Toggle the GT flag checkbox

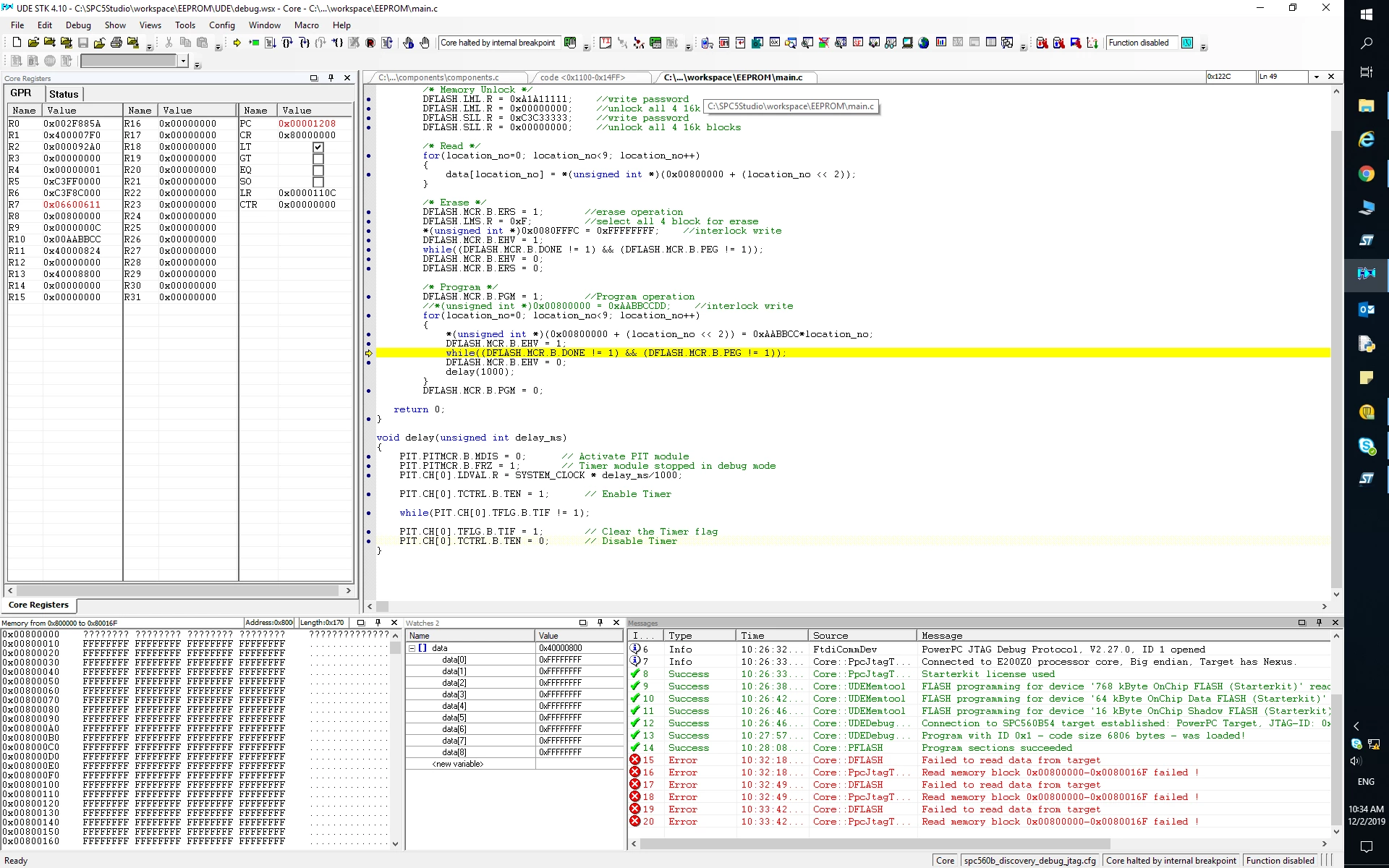pyautogui.click(x=318, y=158)
